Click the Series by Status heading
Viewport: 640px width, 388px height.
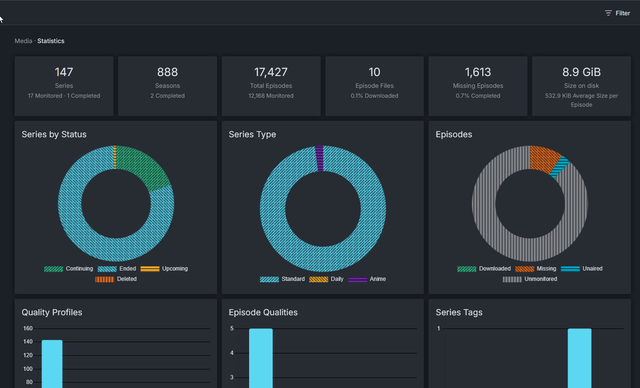54,134
